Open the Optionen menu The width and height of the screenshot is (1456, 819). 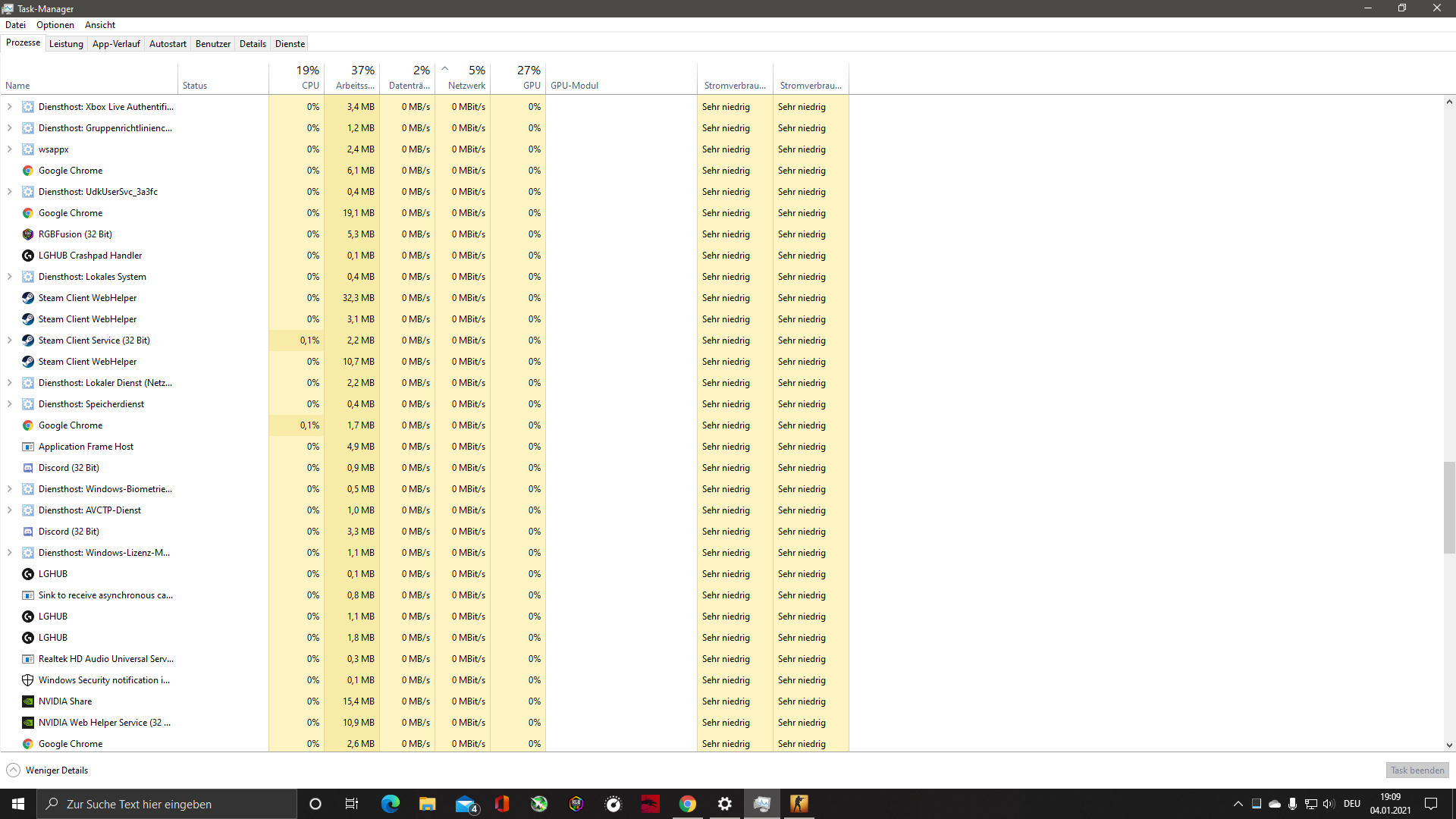(55, 24)
